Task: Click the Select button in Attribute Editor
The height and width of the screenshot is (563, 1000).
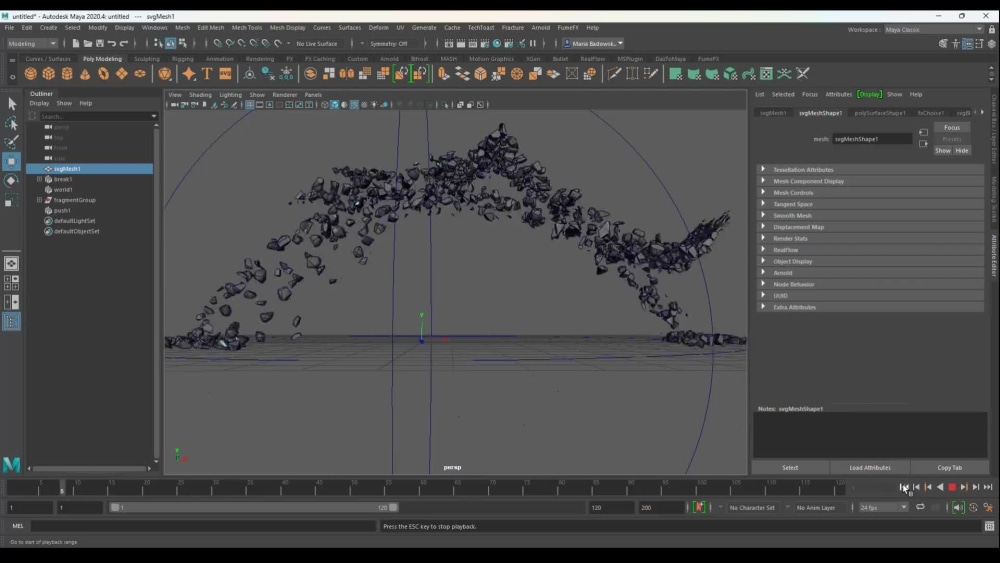Action: click(x=790, y=467)
